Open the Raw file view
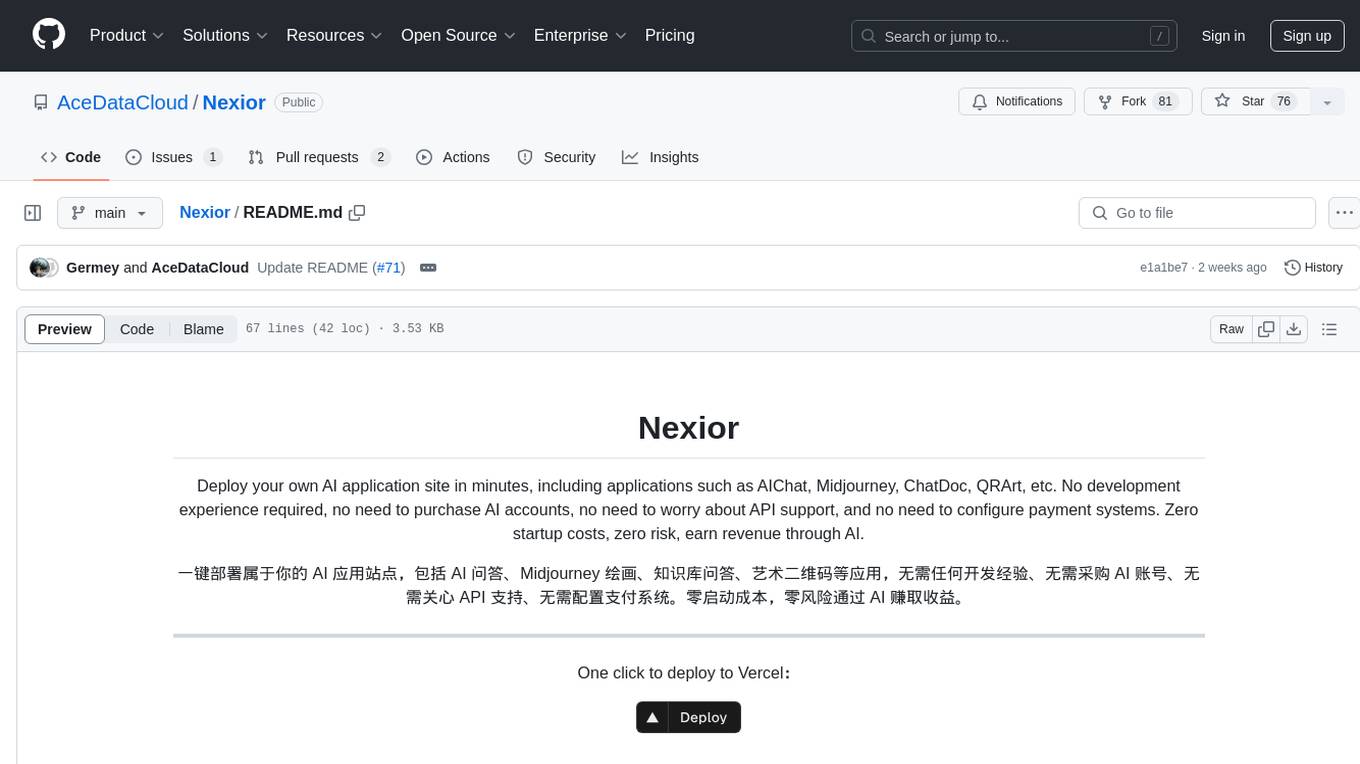1360x764 pixels. (x=1231, y=329)
